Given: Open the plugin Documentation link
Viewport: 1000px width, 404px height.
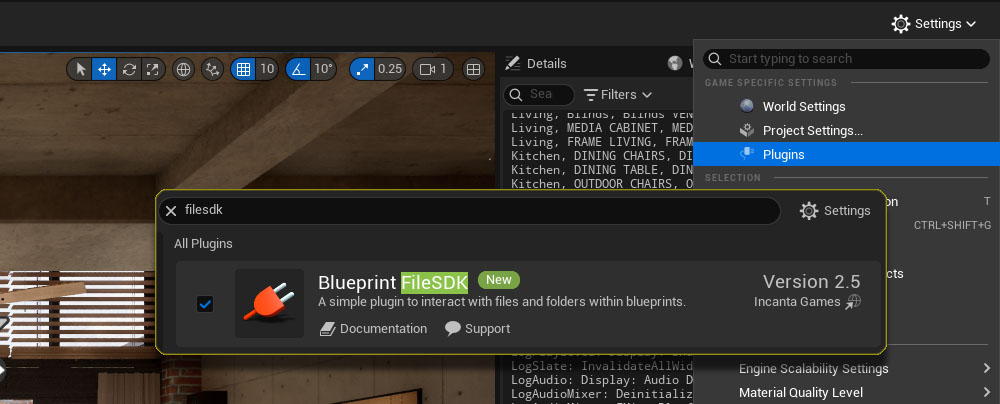Looking at the screenshot, I should pyautogui.click(x=373, y=329).
